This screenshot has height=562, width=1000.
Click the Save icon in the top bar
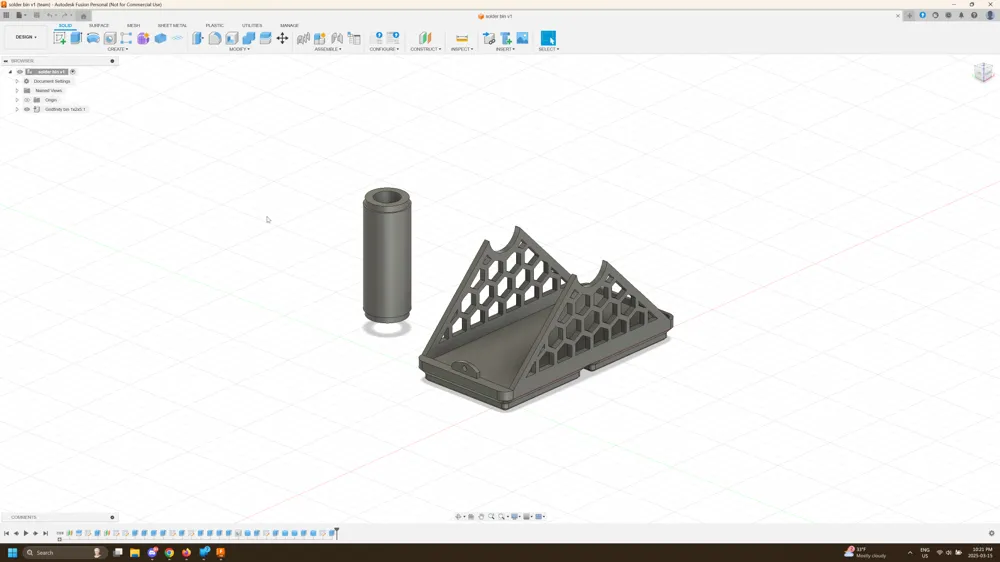tap(36, 15)
